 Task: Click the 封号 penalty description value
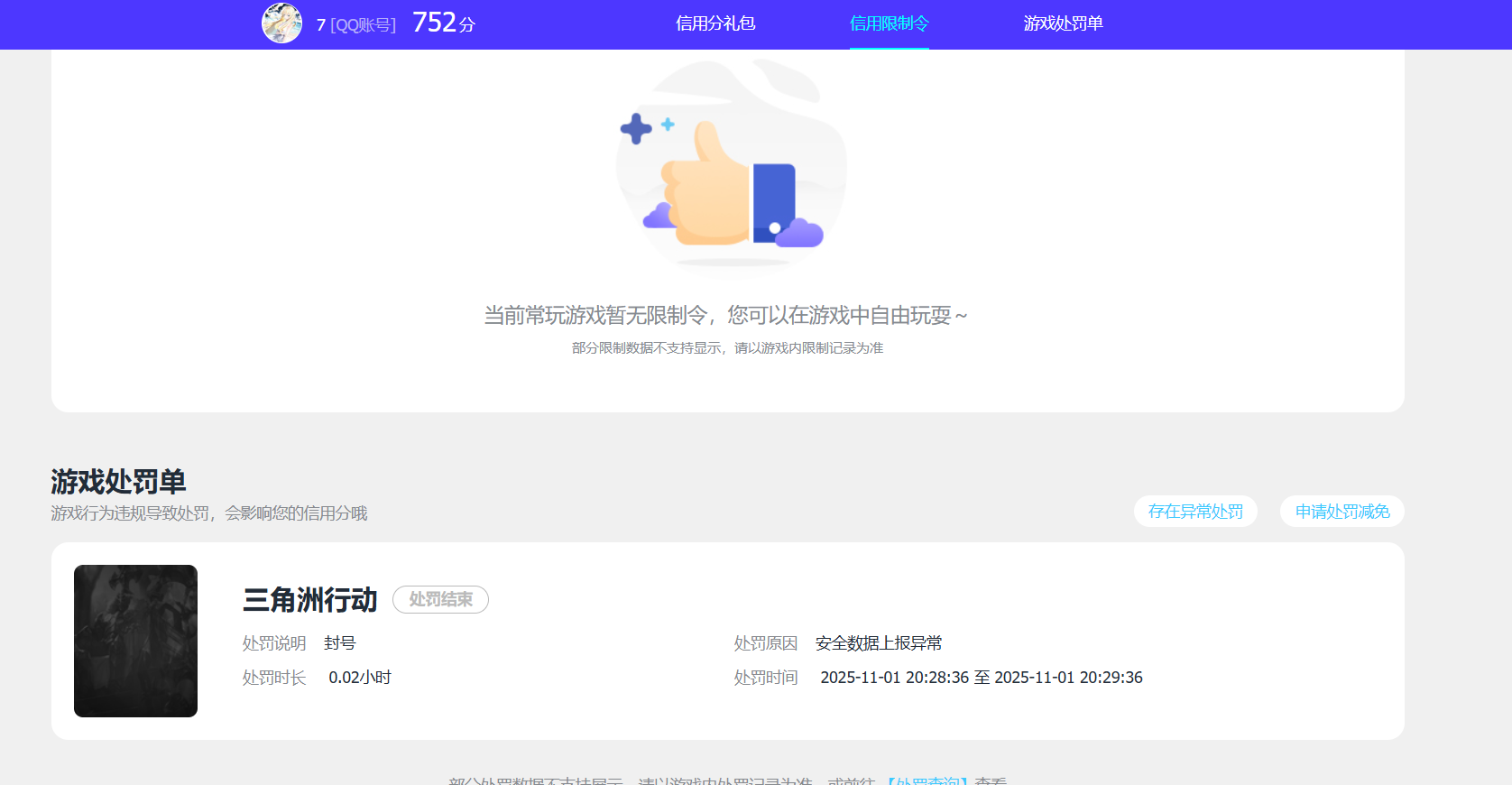click(x=340, y=643)
